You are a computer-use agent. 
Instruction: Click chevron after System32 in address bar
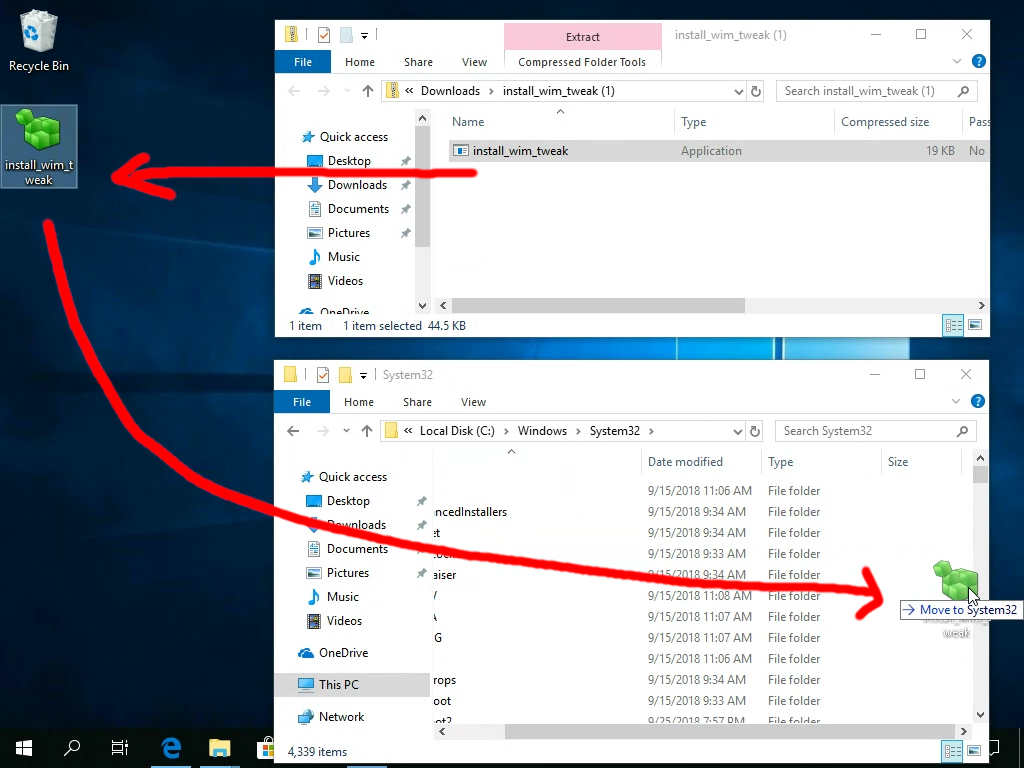pyautogui.click(x=651, y=432)
